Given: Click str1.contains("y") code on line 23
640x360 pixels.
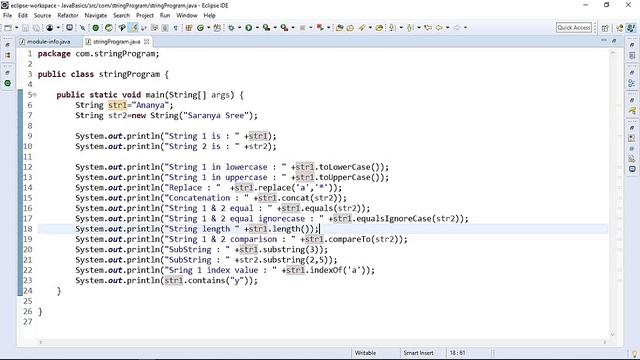Looking at the screenshot, I should pos(208,280).
